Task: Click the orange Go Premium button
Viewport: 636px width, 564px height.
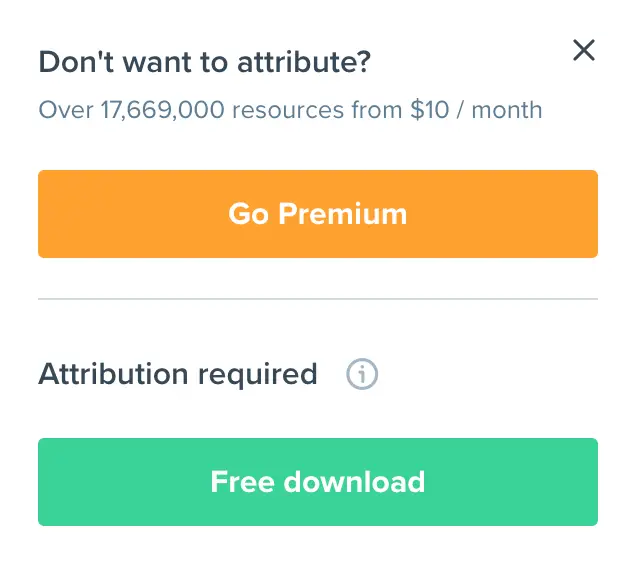Action: (318, 214)
